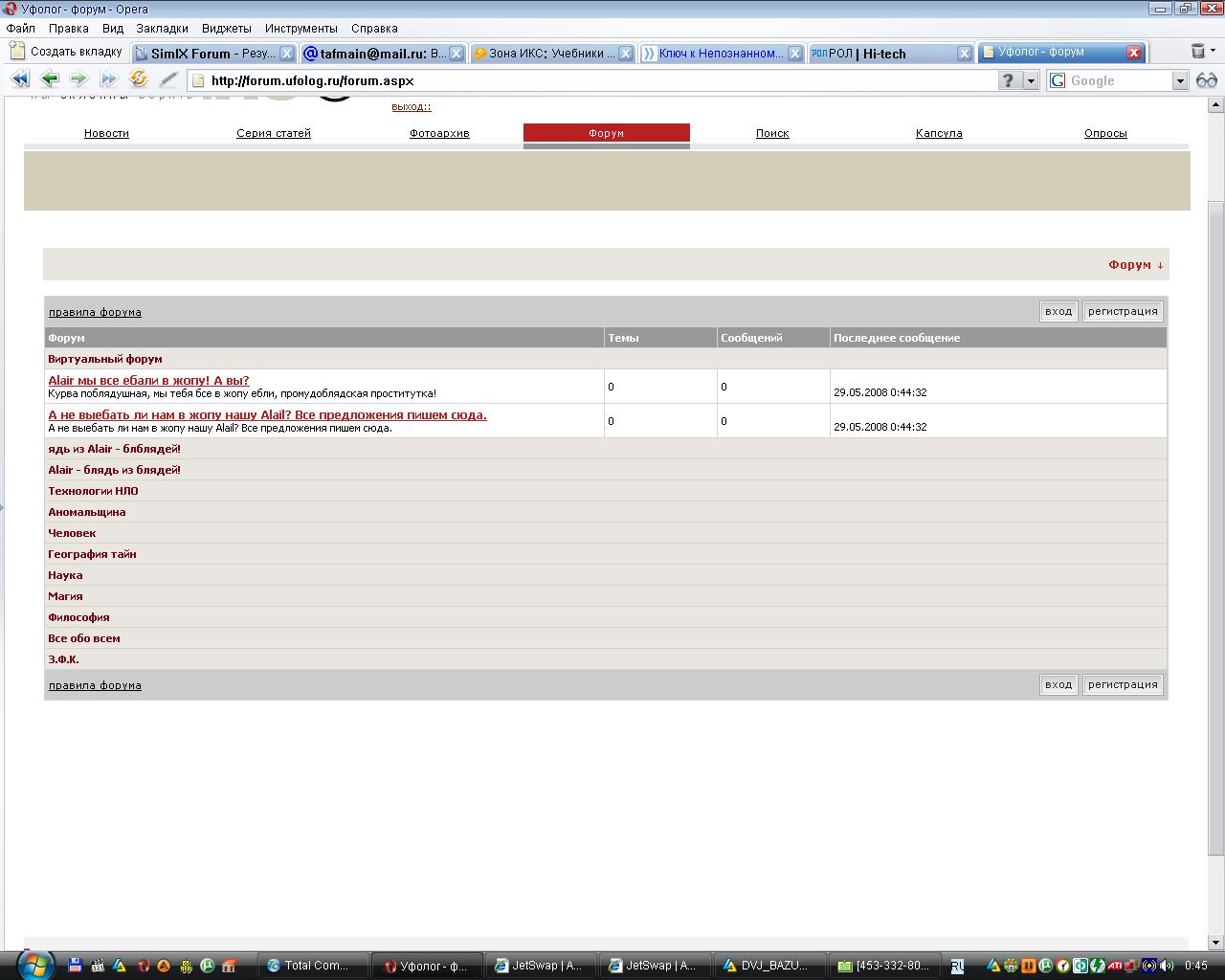Viewport: 1225px width, 980px height.
Task: Open the Технологии НЛО forum category
Action: click(x=93, y=491)
